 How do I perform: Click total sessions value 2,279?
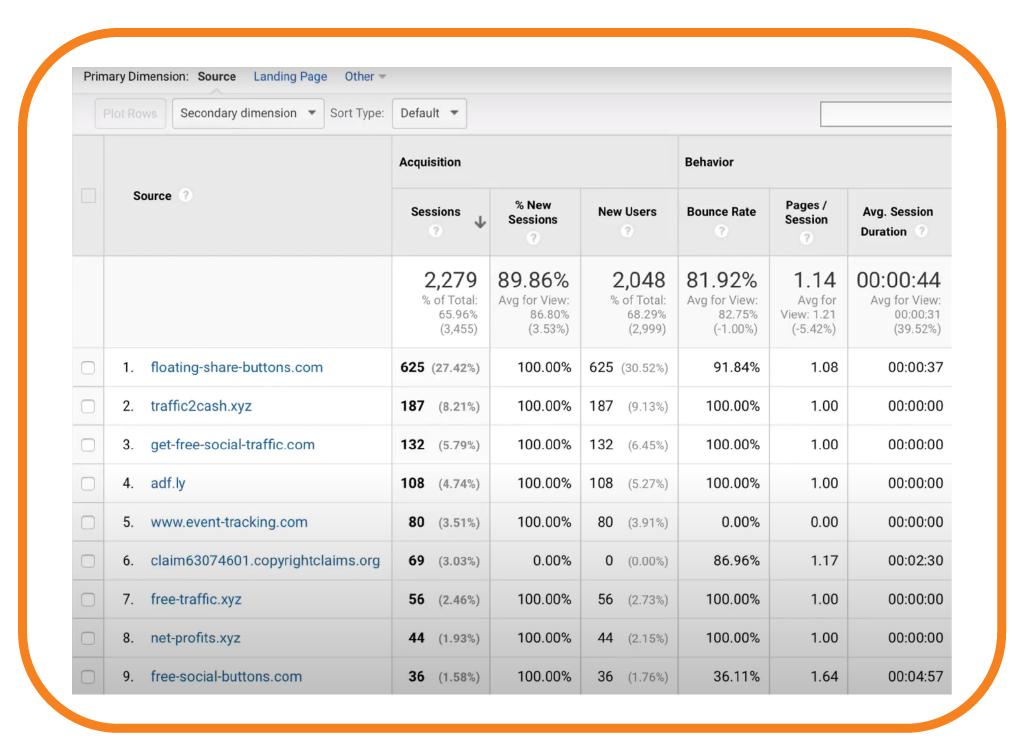pyautogui.click(x=450, y=280)
